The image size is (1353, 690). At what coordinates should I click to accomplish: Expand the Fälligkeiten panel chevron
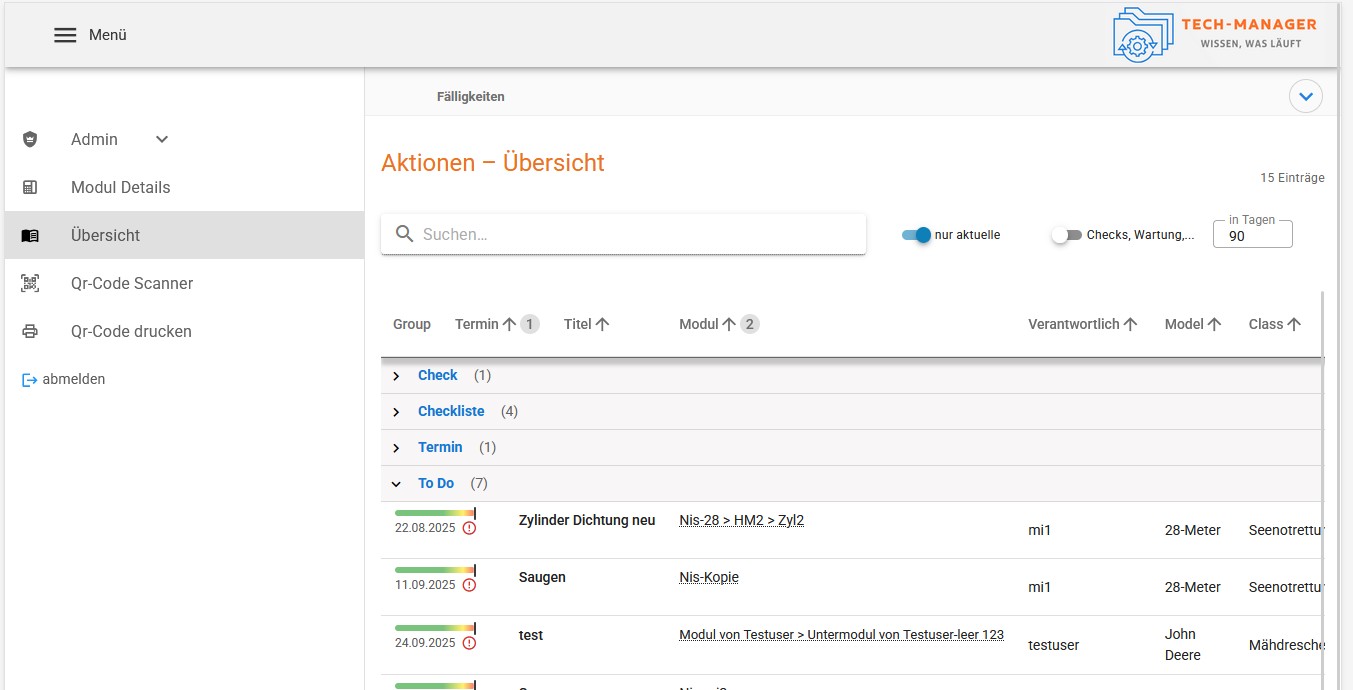click(x=1305, y=97)
